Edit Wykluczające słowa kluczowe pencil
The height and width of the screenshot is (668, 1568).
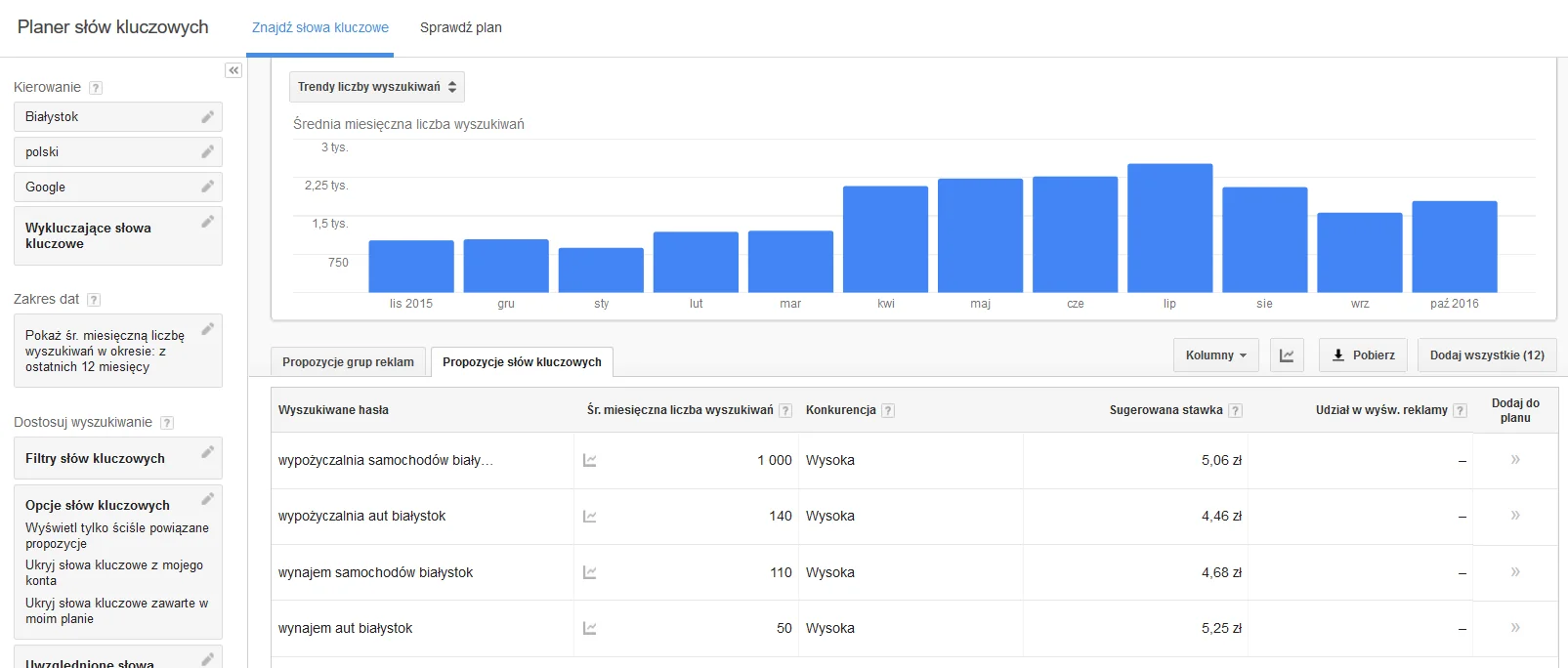pos(207,222)
